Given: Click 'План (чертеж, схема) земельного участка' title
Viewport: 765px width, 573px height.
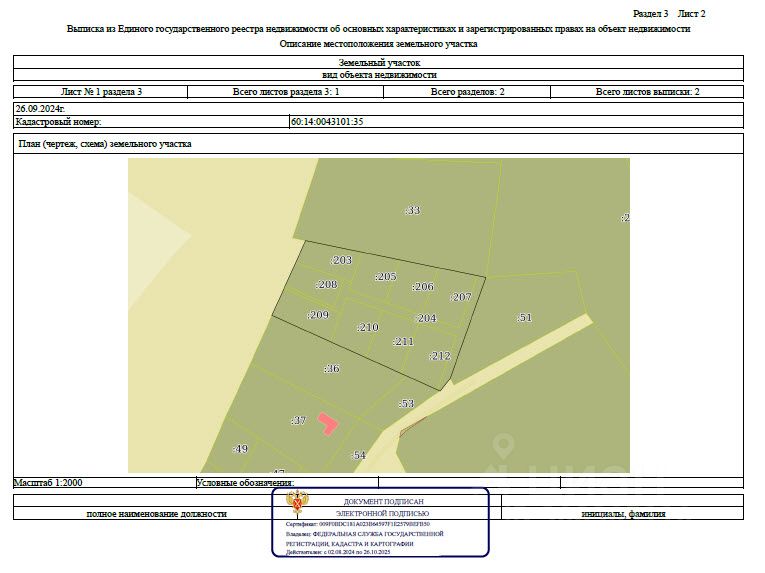Looking at the screenshot, I should [x=105, y=144].
